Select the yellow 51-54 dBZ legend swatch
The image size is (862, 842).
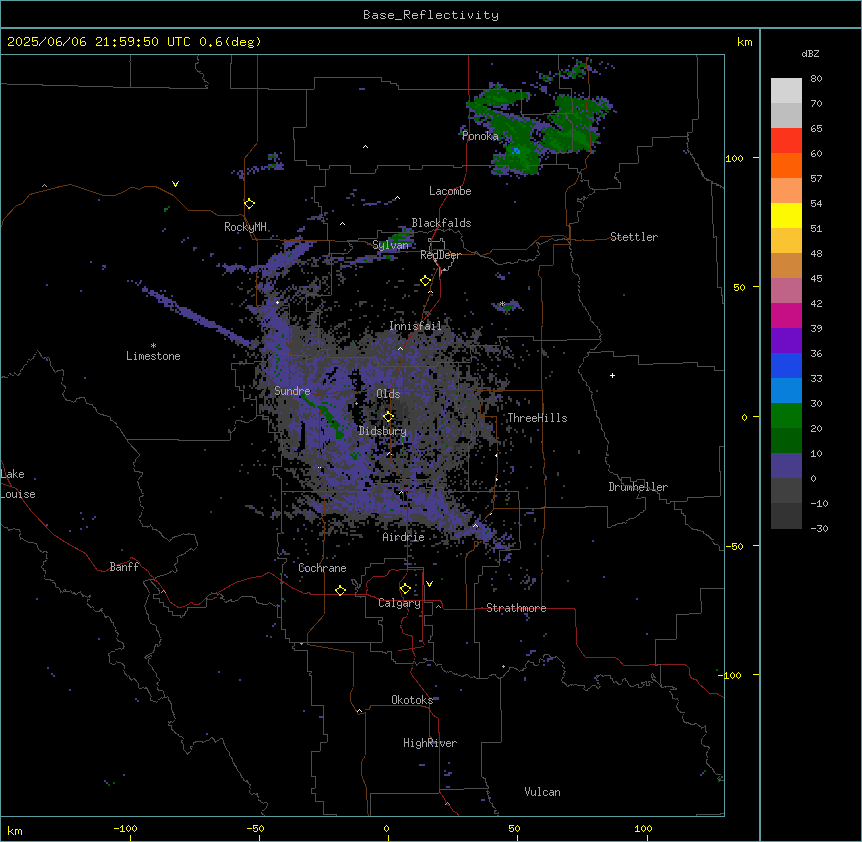click(x=786, y=215)
